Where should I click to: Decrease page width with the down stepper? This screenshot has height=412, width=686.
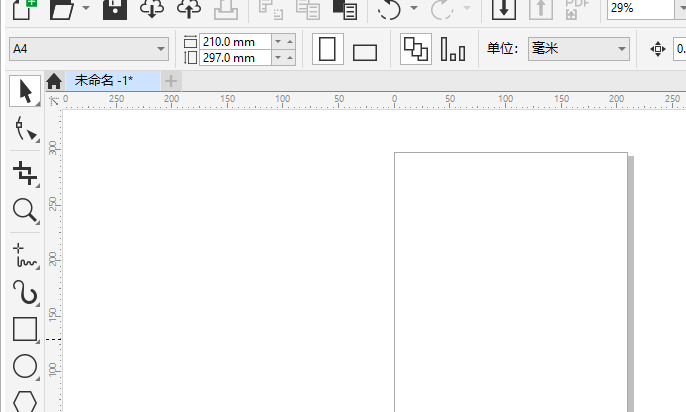click(x=278, y=42)
